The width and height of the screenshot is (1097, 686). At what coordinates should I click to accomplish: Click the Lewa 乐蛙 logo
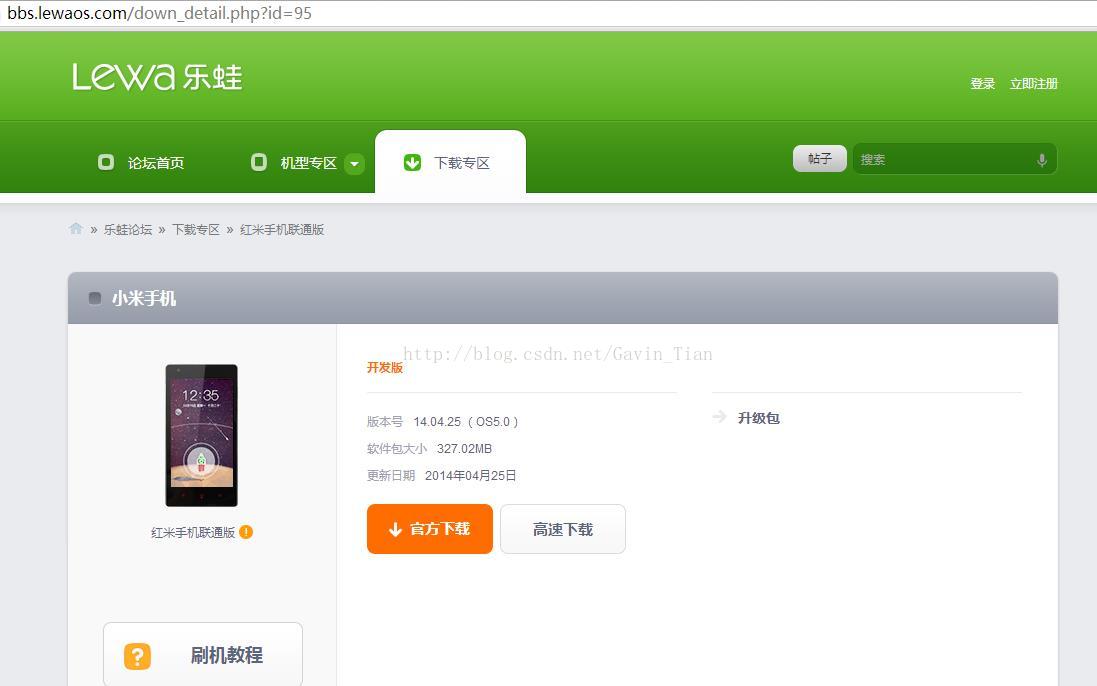pos(157,77)
